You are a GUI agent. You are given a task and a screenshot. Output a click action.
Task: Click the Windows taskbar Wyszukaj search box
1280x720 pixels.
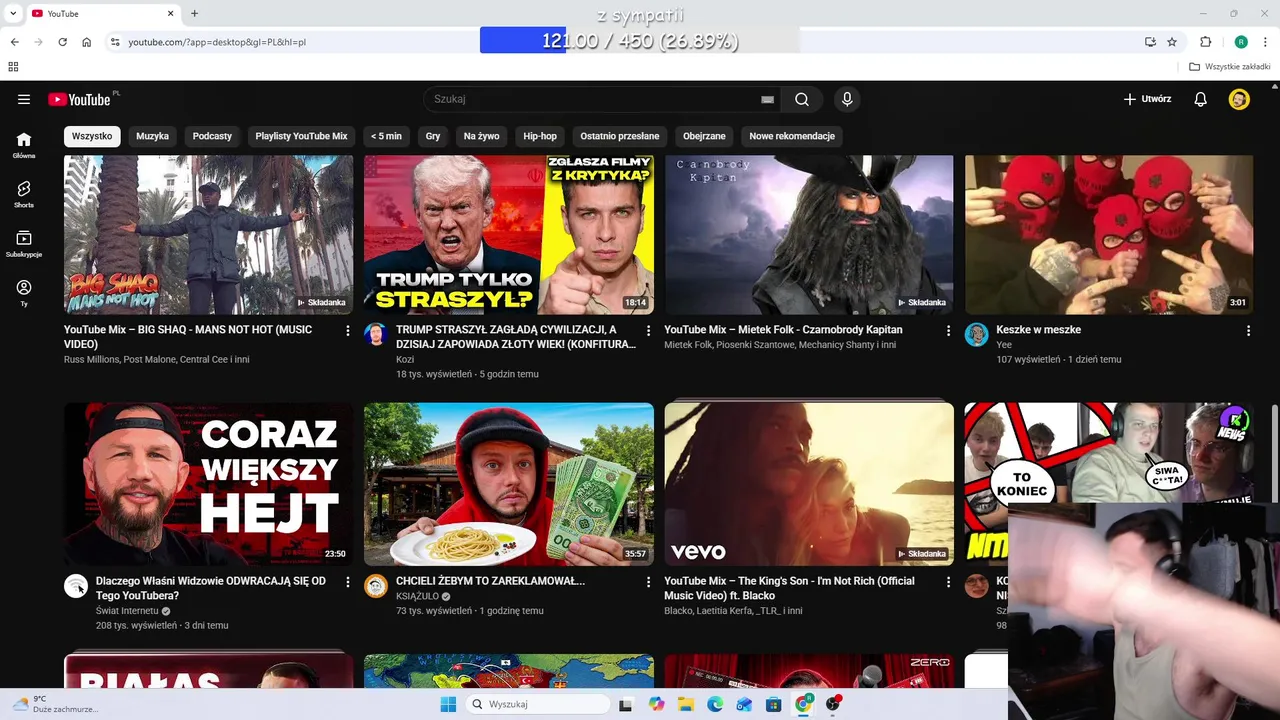pyautogui.click(x=538, y=704)
